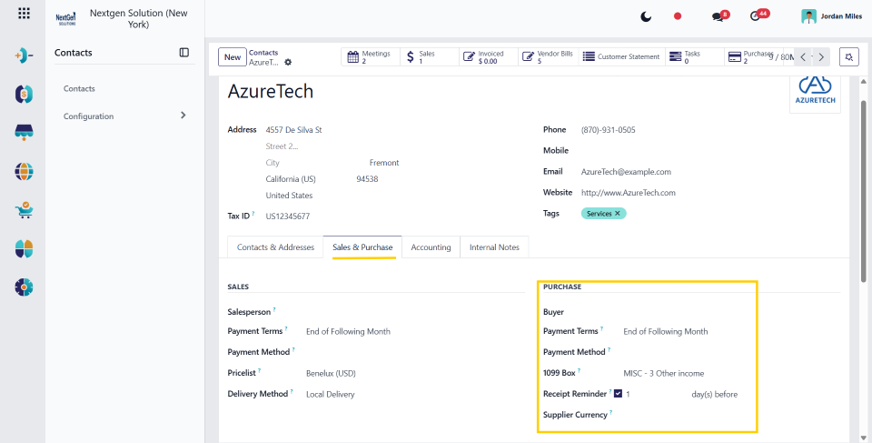Open the globe website app icon

(24, 172)
